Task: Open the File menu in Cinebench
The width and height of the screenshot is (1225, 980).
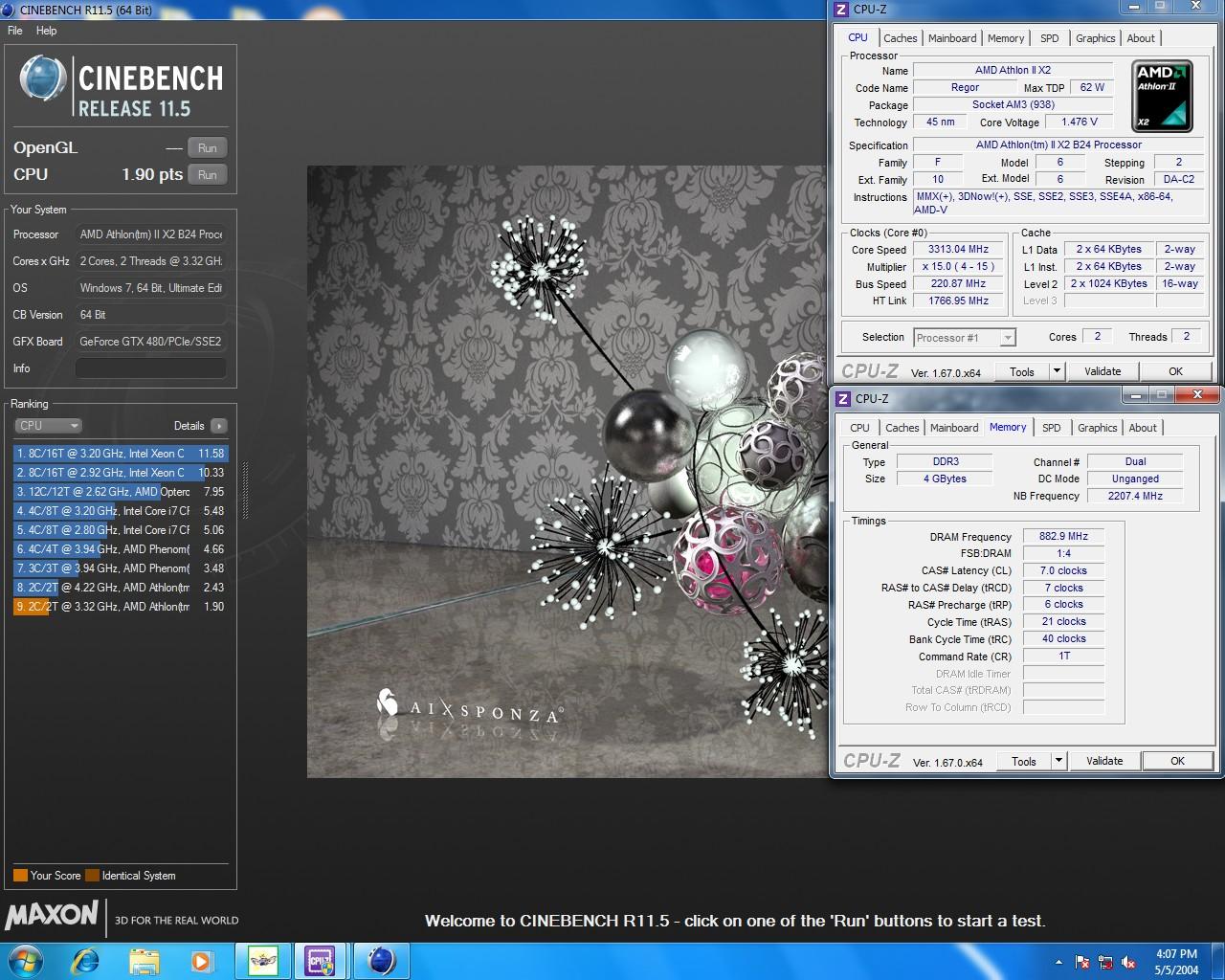Action: point(15,31)
